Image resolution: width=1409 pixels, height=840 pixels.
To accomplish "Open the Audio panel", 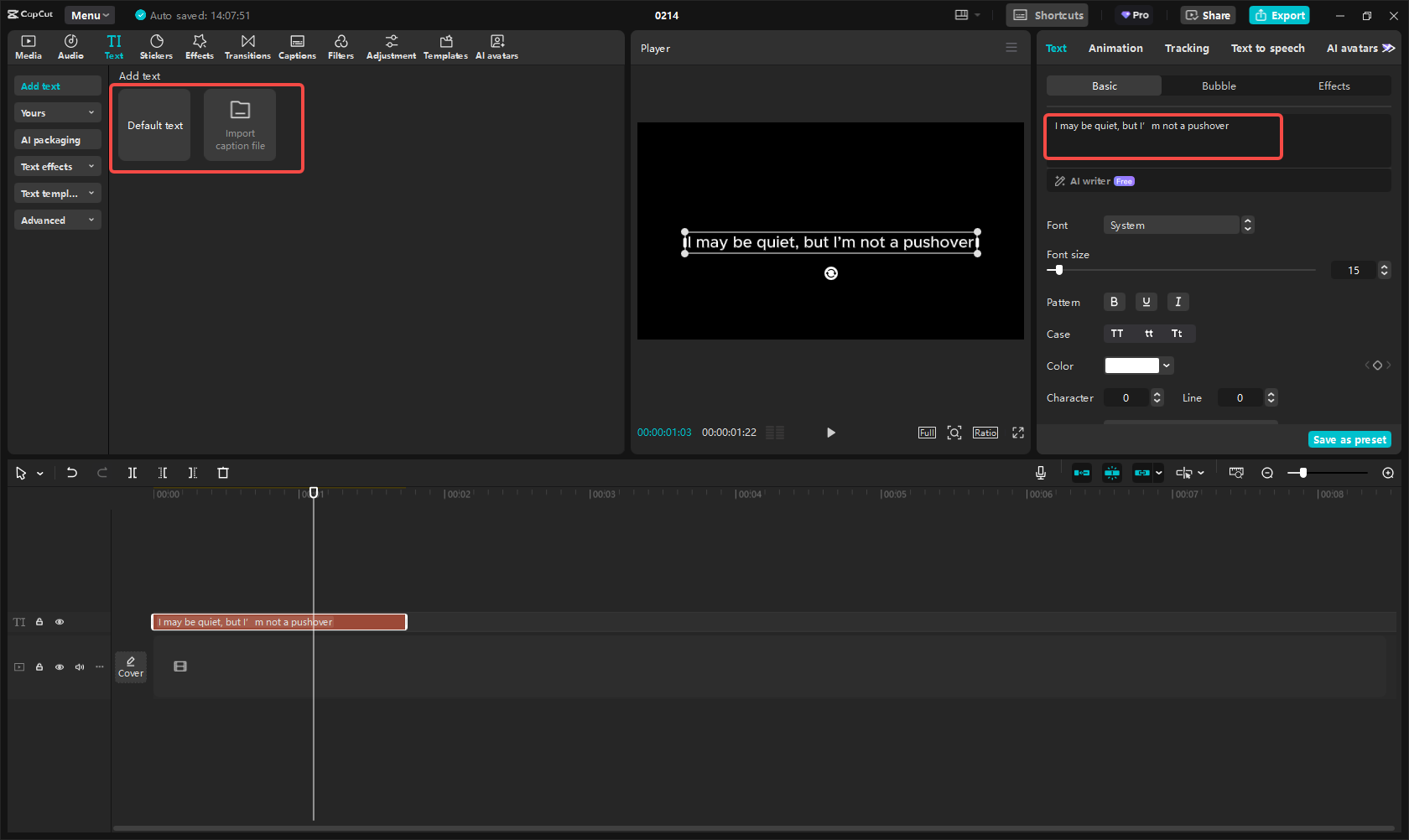I will click(70, 47).
